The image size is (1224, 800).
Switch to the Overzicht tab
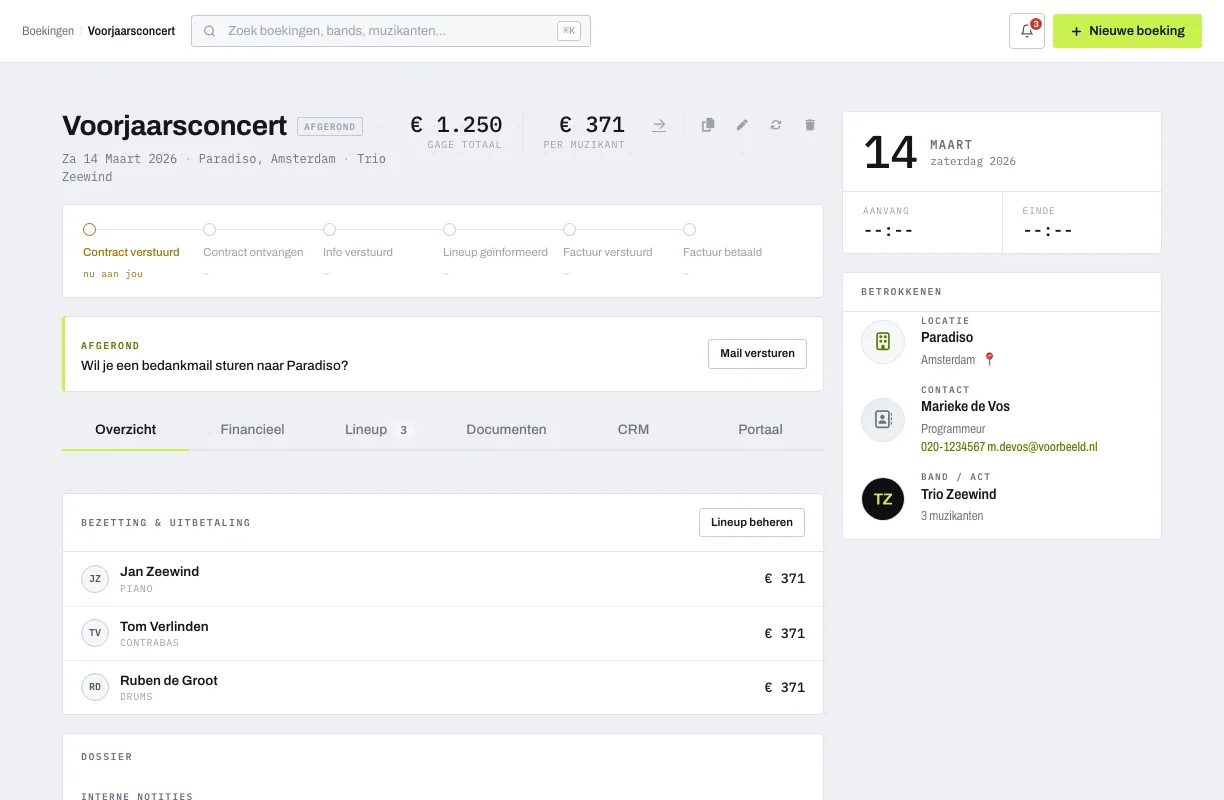pyautogui.click(x=126, y=430)
